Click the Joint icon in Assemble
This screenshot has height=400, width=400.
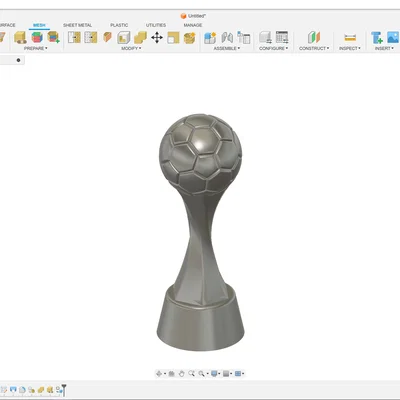(227, 37)
